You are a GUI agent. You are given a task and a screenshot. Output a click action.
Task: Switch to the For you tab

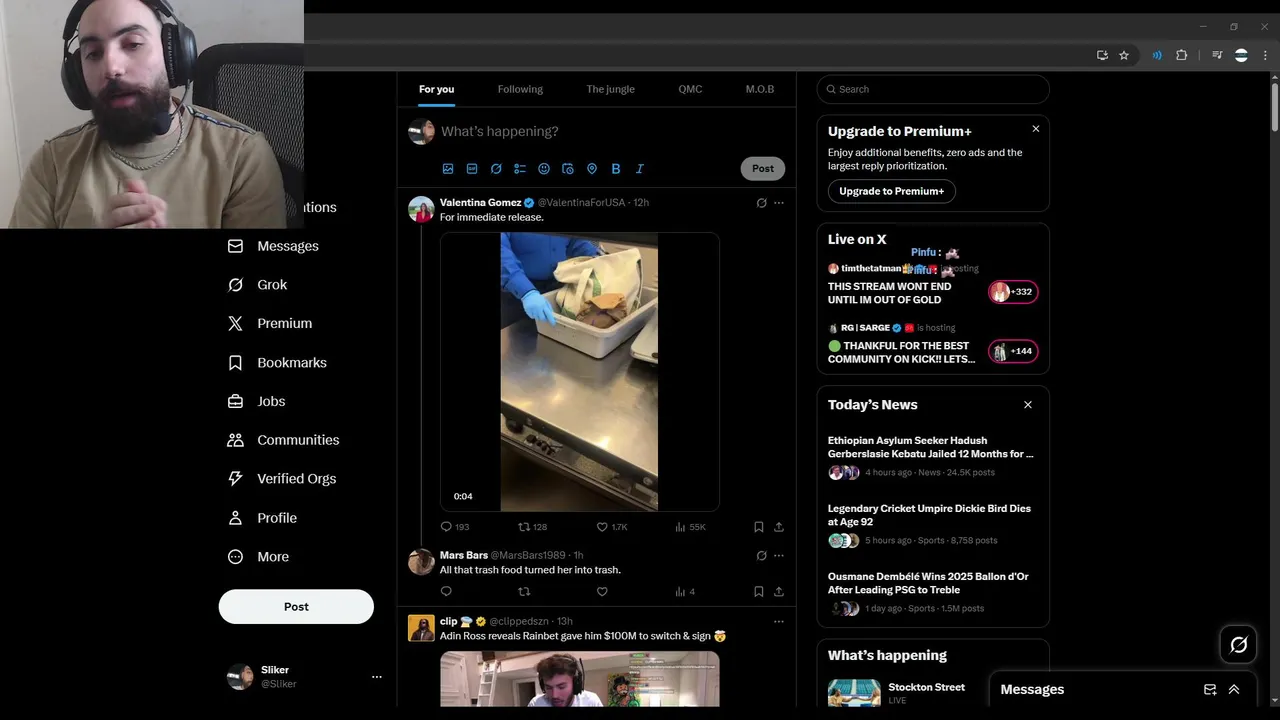pyautogui.click(x=436, y=89)
